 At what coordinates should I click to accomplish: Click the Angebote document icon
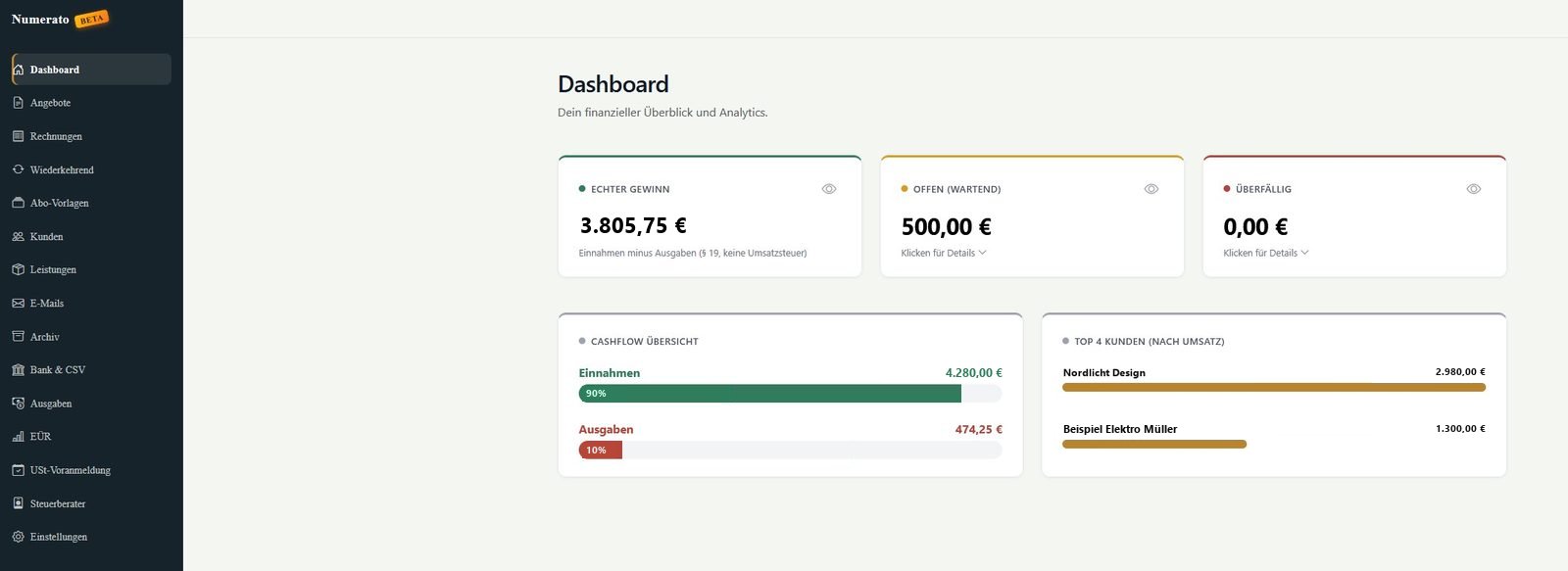click(18, 103)
